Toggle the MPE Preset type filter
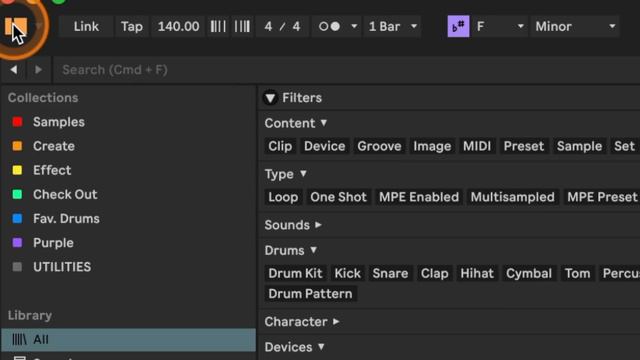 click(602, 197)
